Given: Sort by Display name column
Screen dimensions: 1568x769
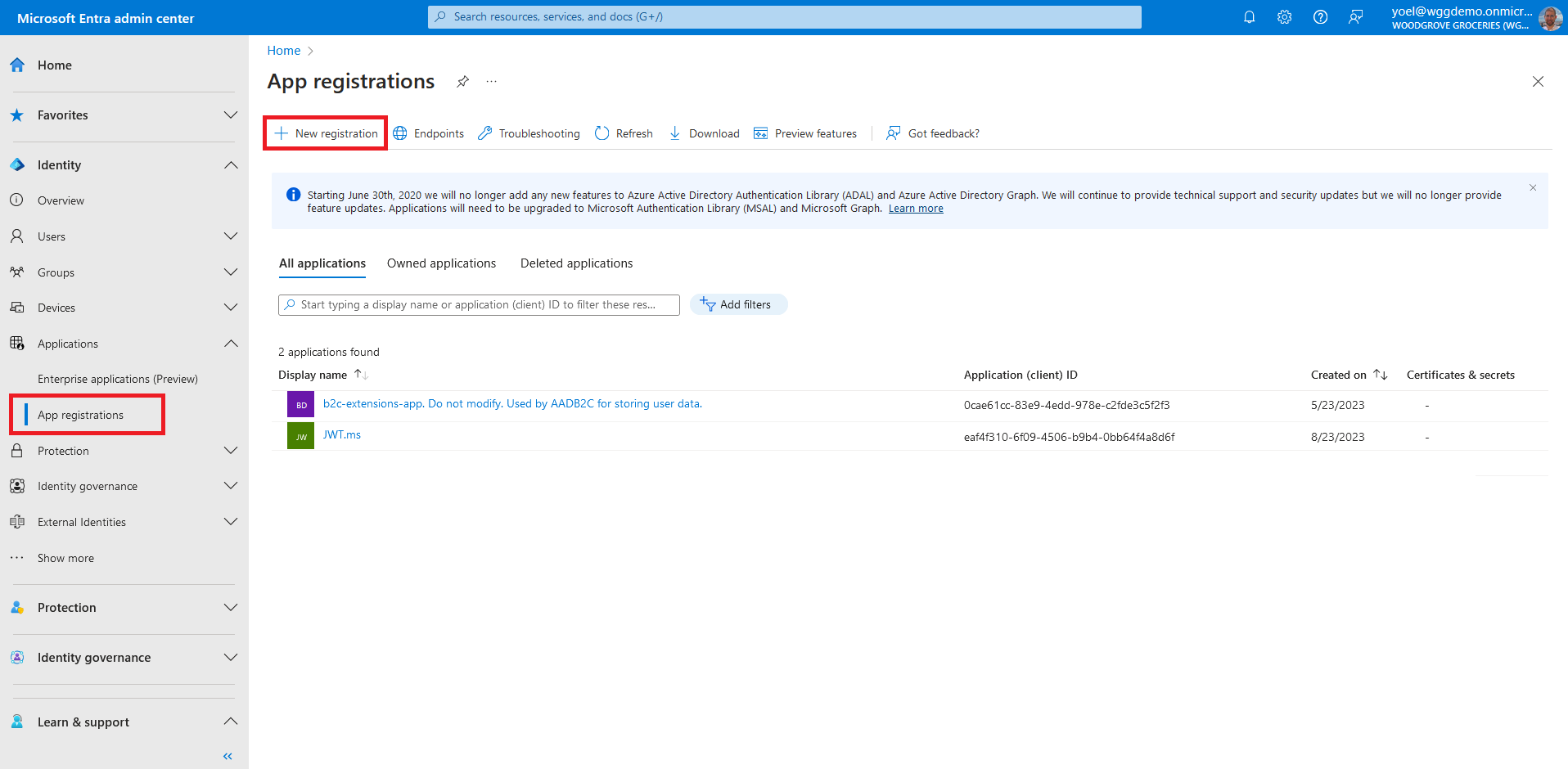Looking at the screenshot, I should coord(361,375).
